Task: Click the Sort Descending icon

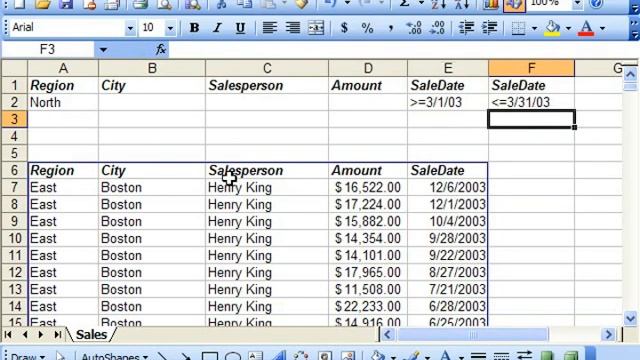Action: point(462,4)
